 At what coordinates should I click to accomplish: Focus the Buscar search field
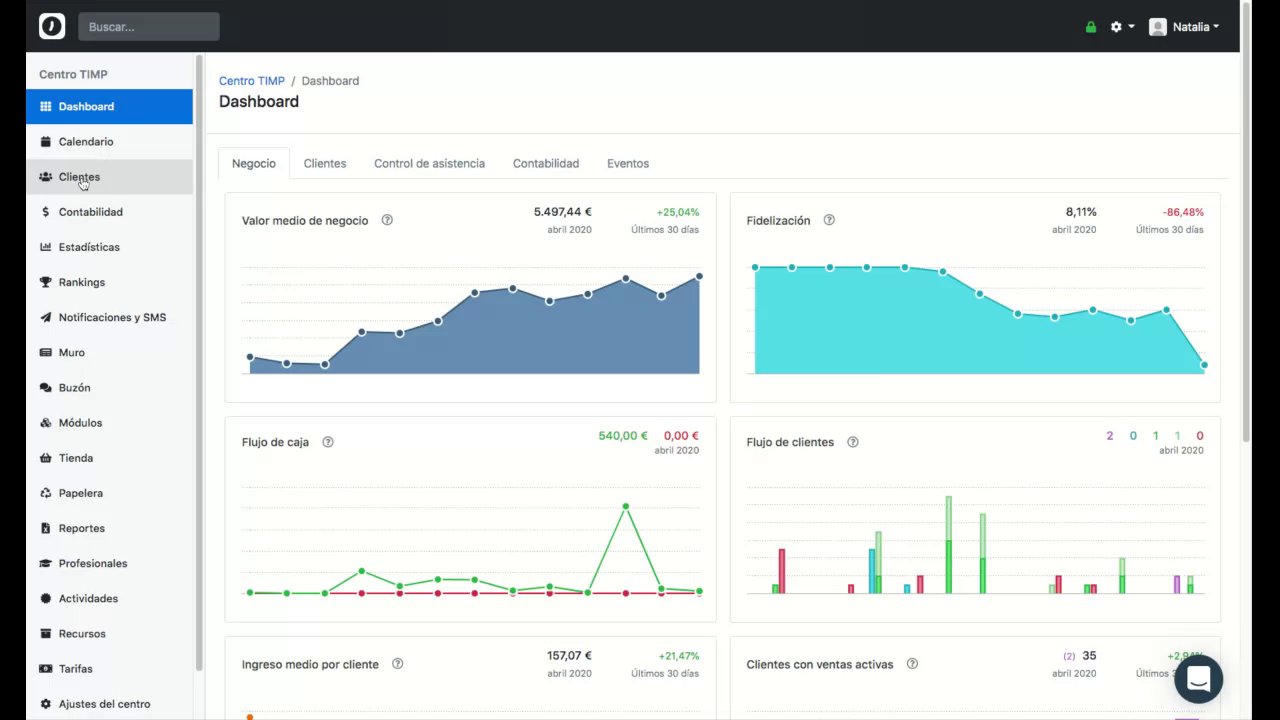click(x=149, y=27)
